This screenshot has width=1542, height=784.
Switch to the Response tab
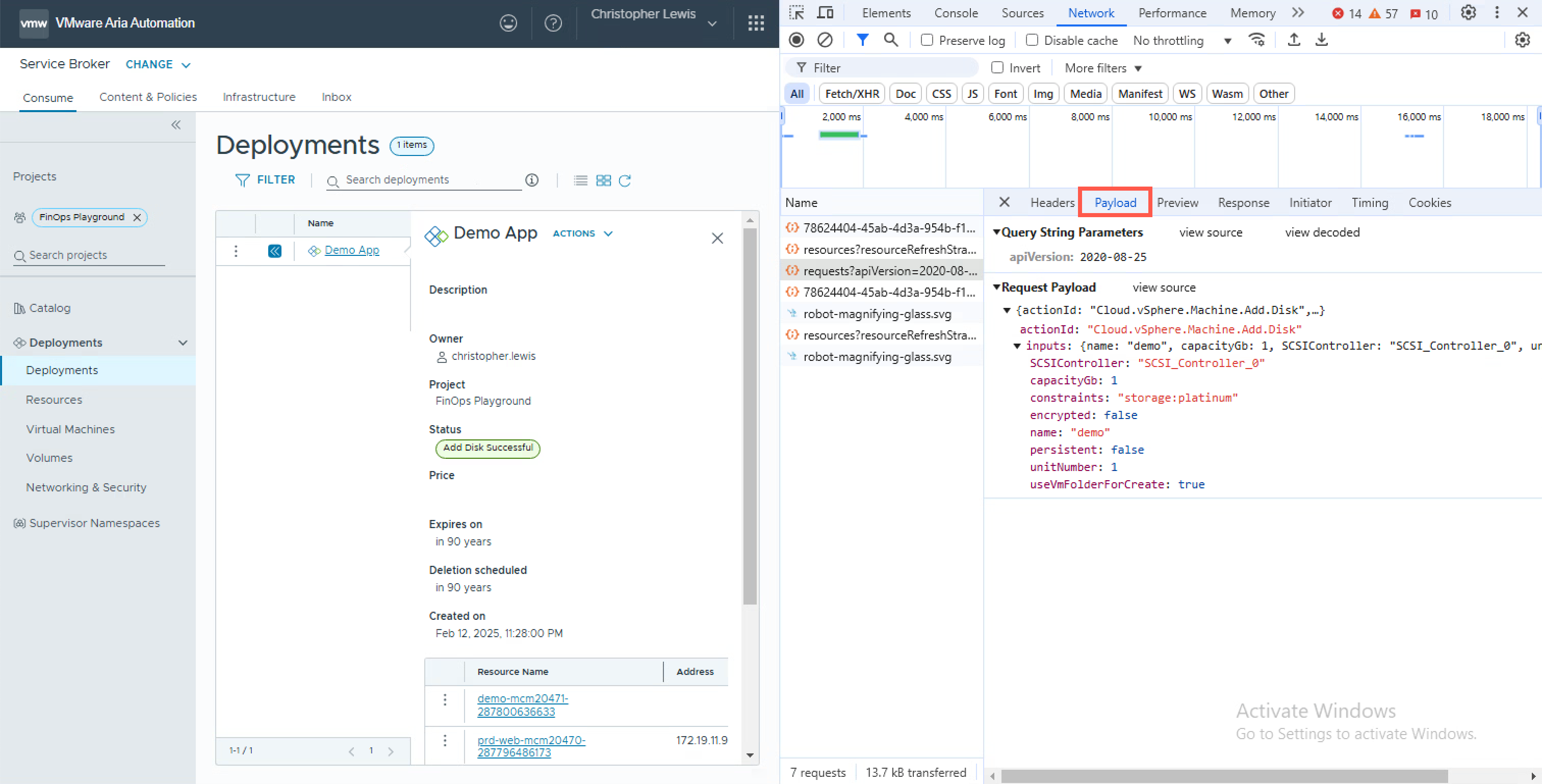(1243, 203)
